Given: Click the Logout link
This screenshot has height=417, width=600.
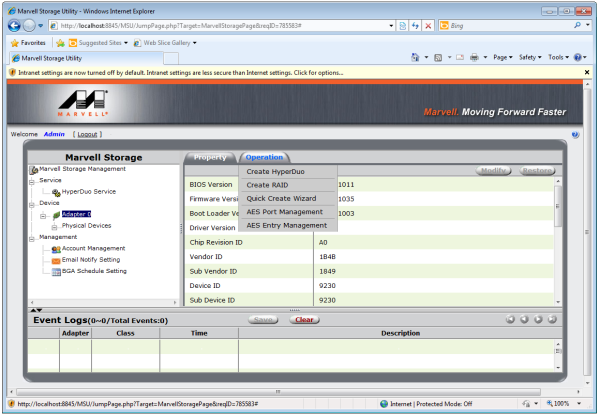Looking at the screenshot, I should (87, 134).
